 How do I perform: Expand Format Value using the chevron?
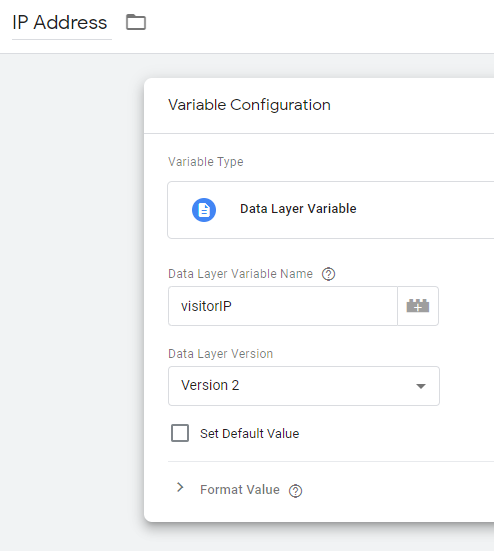tap(180, 487)
